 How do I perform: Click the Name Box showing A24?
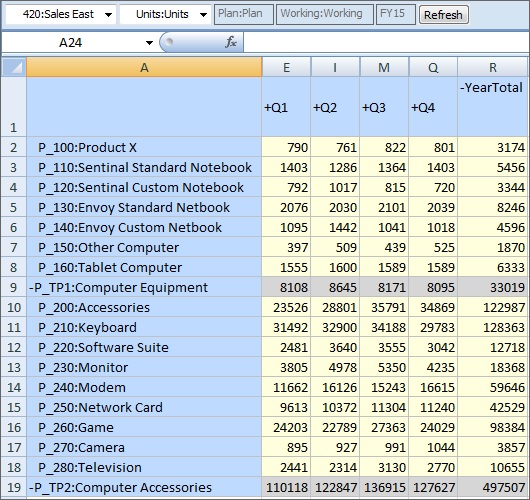[70, 43]
